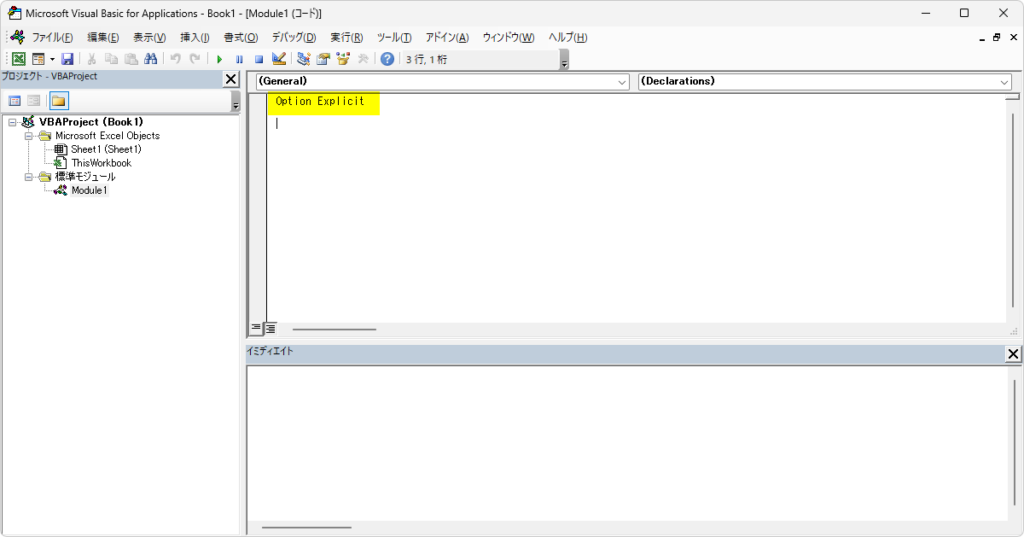Select ThisWorkbook in the project tree

pyautogui.click(x=101, y=163)
